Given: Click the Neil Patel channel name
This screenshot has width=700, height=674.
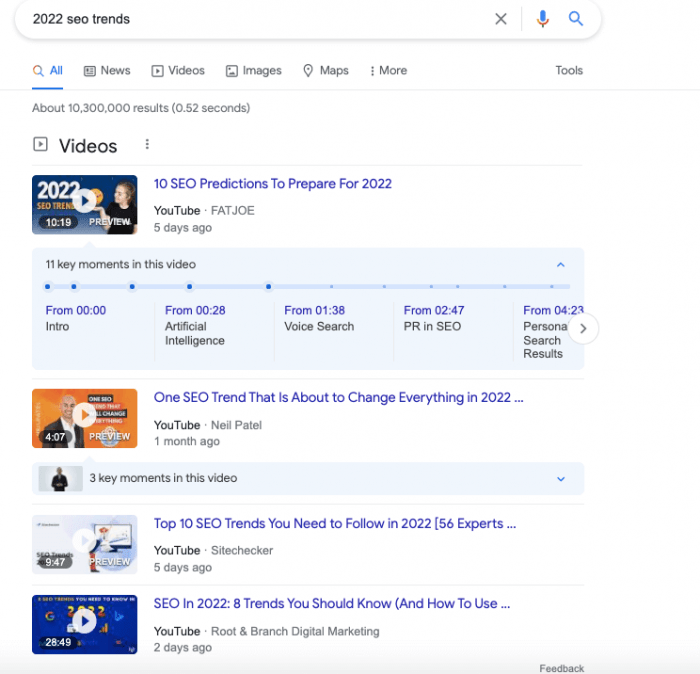Looking at the screenshot, I should click(236, 425).
